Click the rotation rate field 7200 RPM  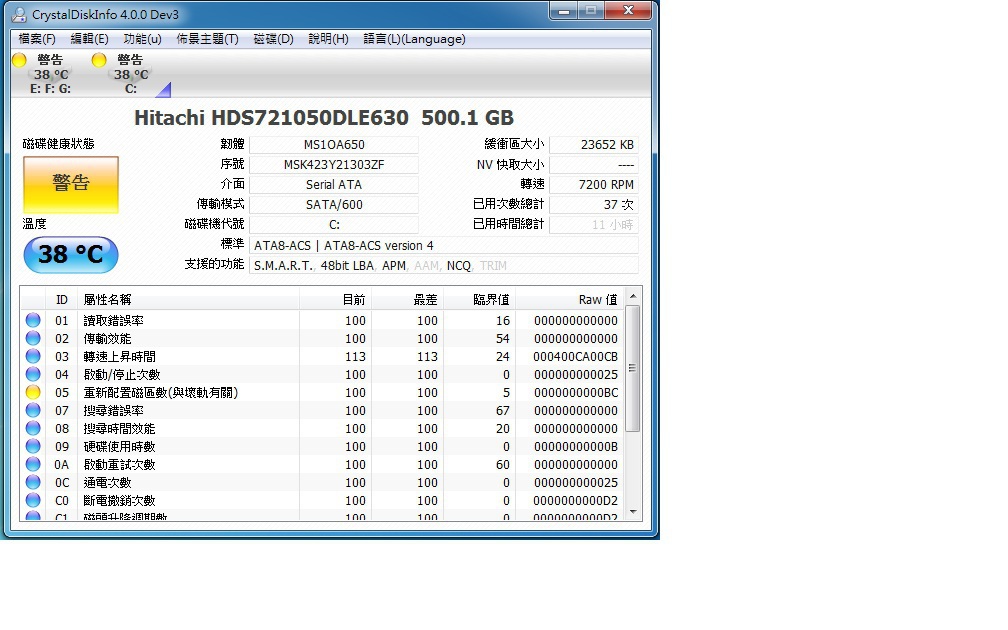(594, 184)
